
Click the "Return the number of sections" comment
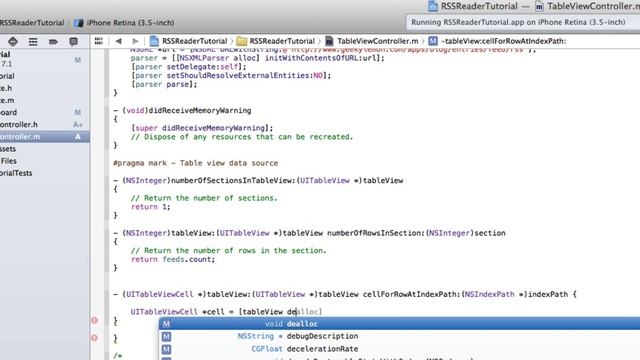pyautogui.click(x=204, y=198)
